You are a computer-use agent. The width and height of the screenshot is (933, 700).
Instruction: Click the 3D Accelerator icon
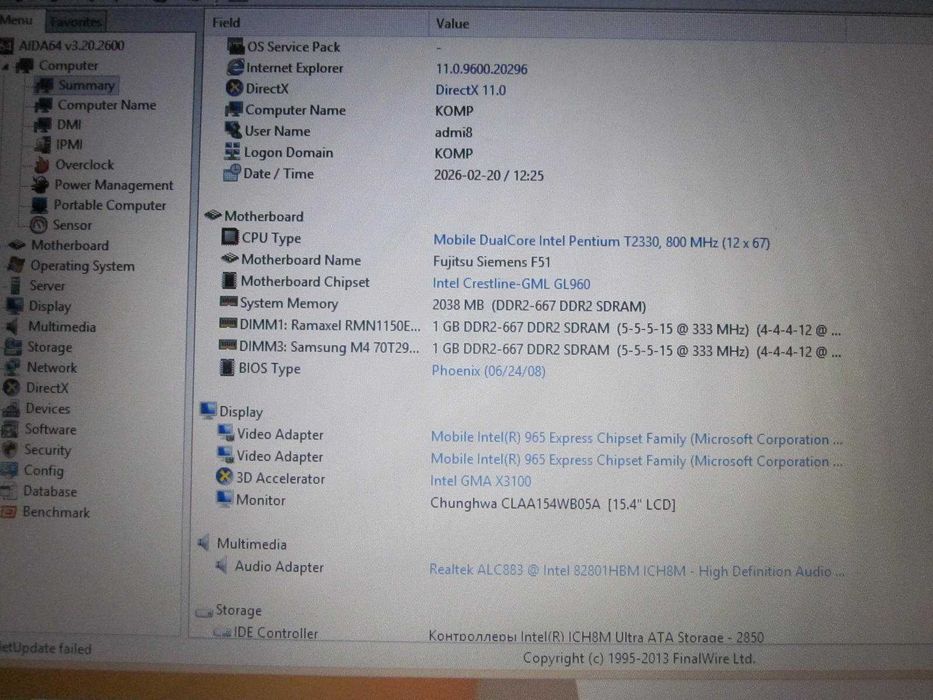point(224,477)
